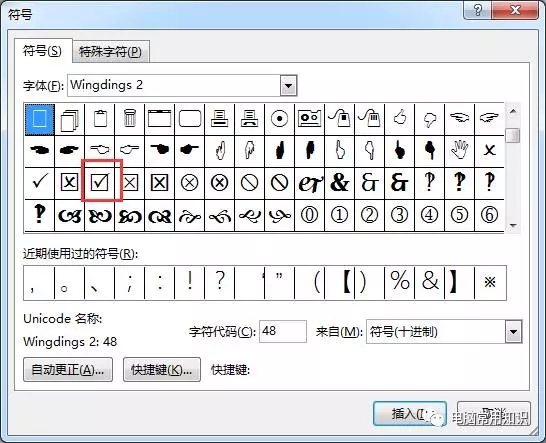Pick the ※ mark from recent symbols
546x443 pixels.
pyautogui.click(x=490, y=282)
